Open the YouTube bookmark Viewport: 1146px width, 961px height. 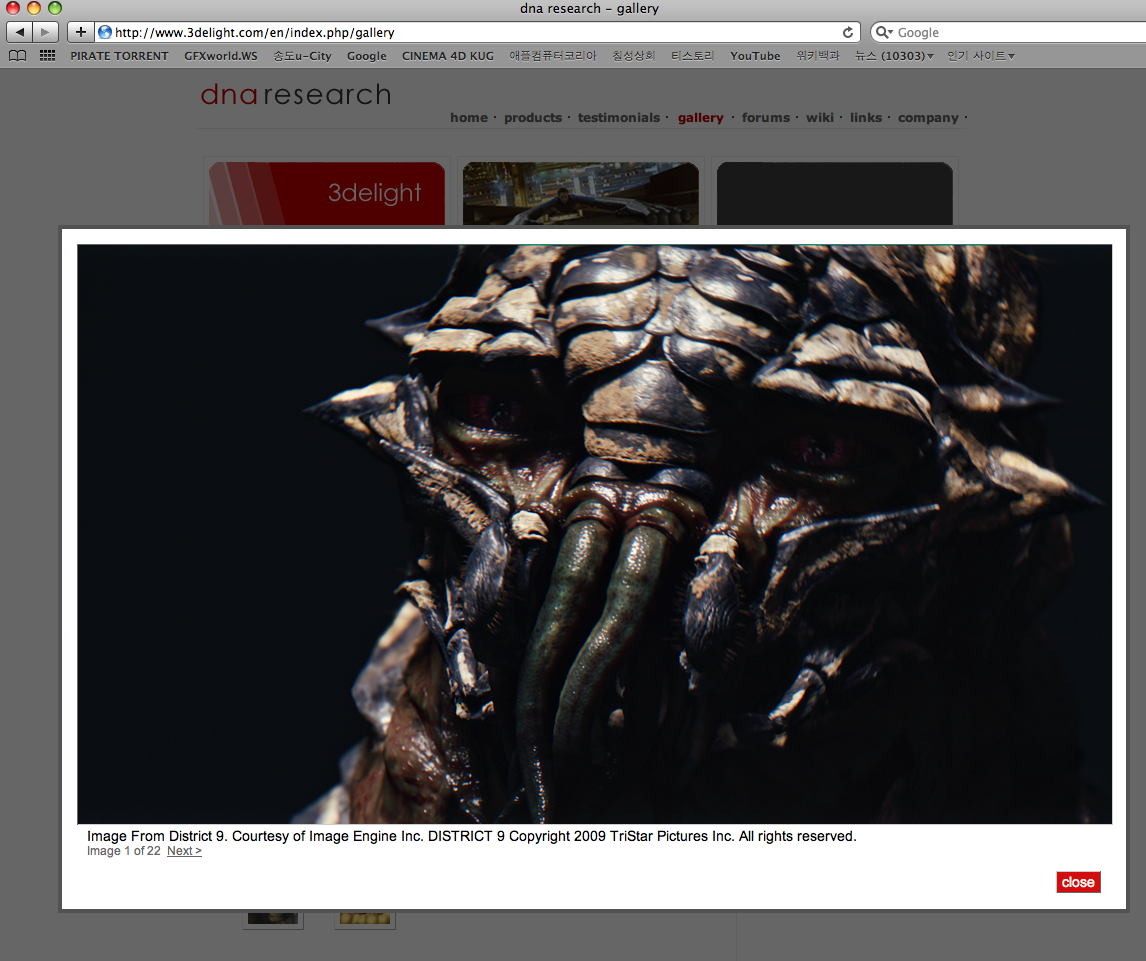click(x=755, y=56)
